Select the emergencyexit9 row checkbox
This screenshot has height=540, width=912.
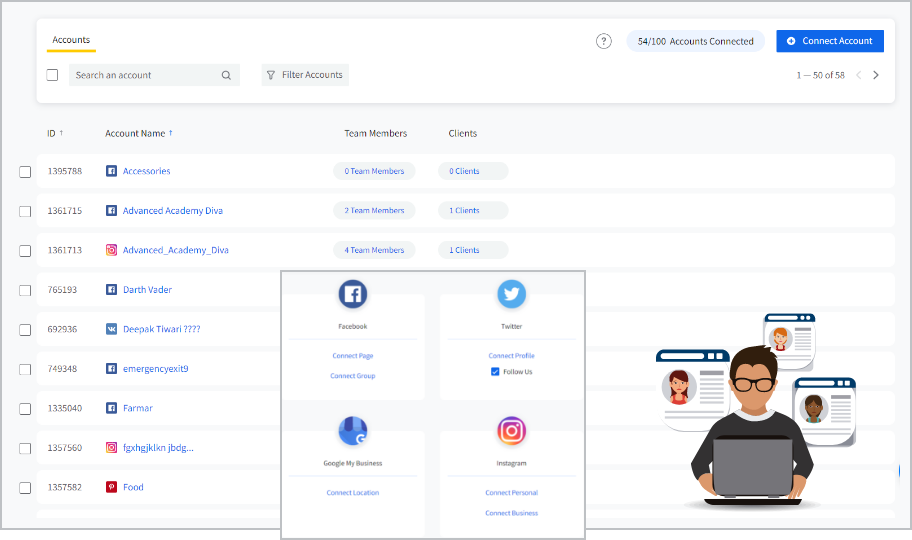pyautogui.click(x=25, y=370)
